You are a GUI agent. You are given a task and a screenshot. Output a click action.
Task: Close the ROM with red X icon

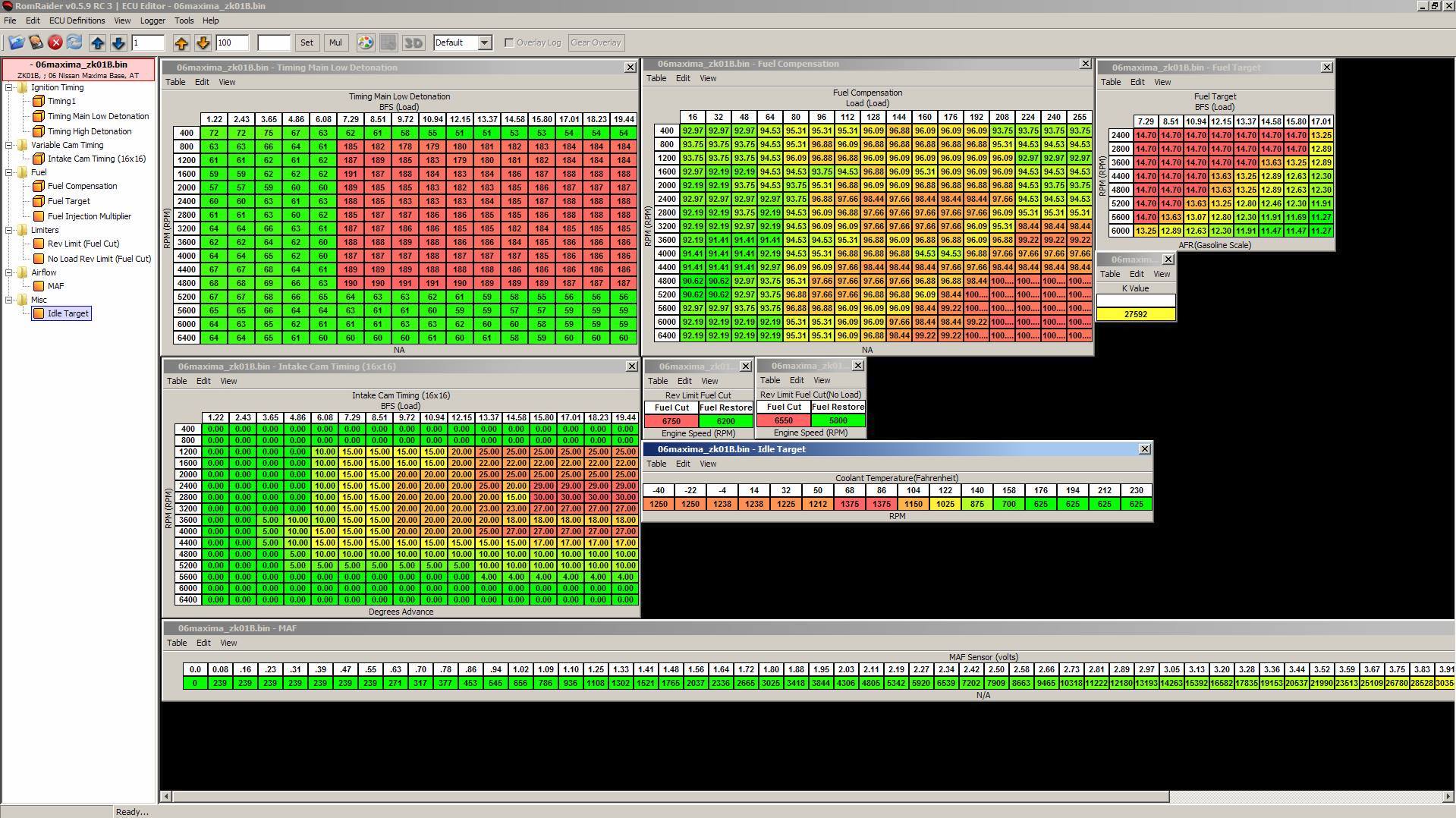[55, 42]
